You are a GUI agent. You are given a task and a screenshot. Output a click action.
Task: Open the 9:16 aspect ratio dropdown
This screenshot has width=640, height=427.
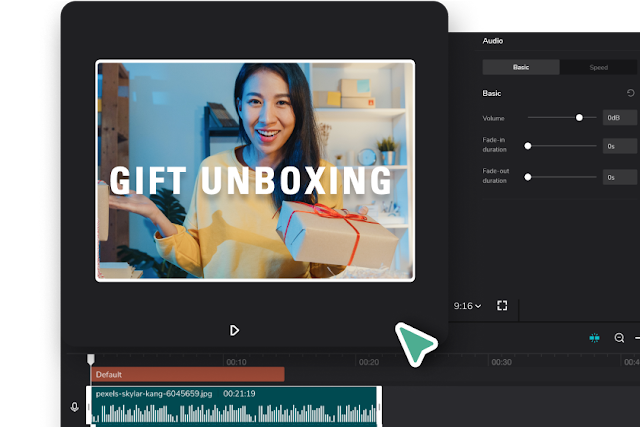[467, 305]
